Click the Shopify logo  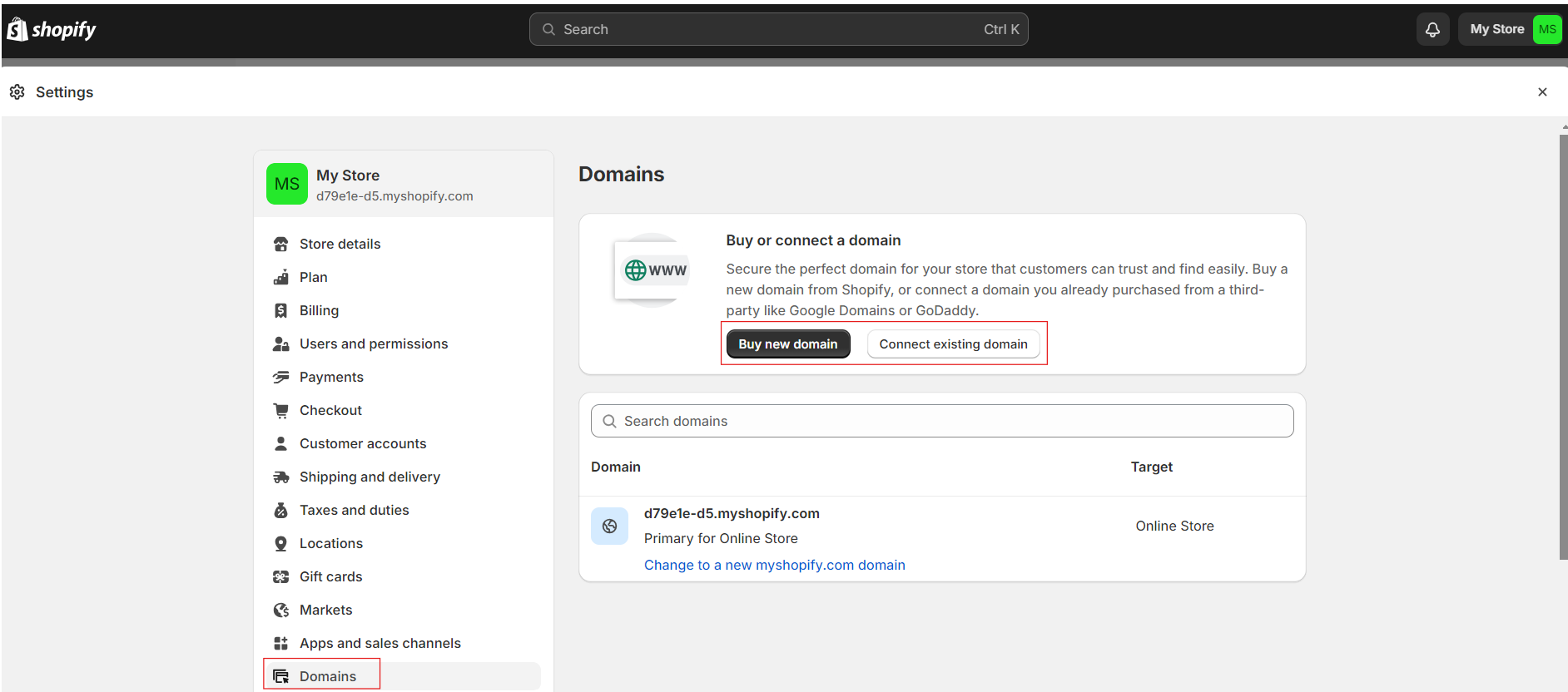pyautogui.click(x=52, y=30)
